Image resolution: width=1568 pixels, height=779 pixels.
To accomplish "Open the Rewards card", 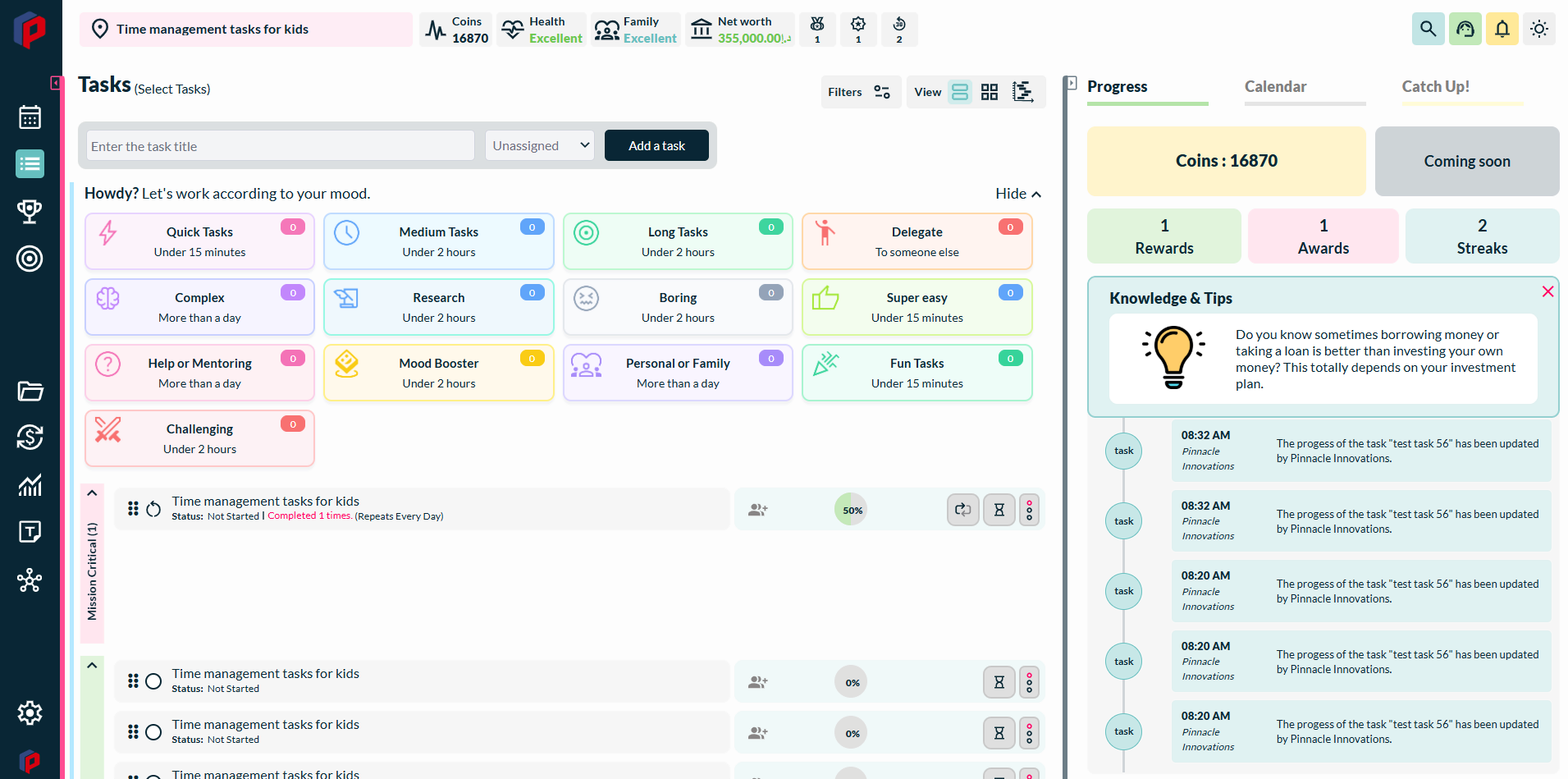I will coord(1164,236).
